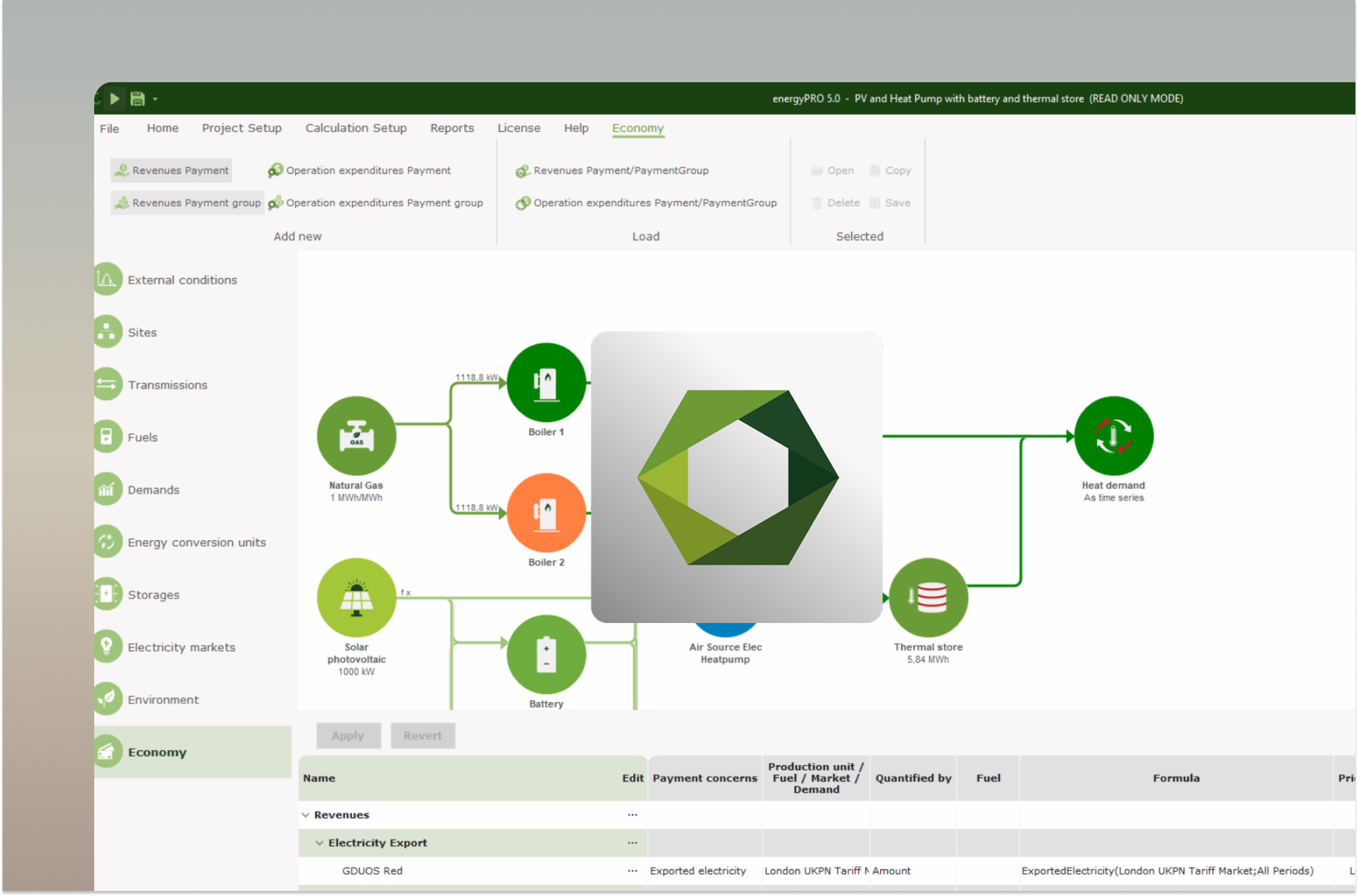Click edit ellipsis for Revenues row
Viewport: 1358px width, 896px height.
[x=632, y=815]
